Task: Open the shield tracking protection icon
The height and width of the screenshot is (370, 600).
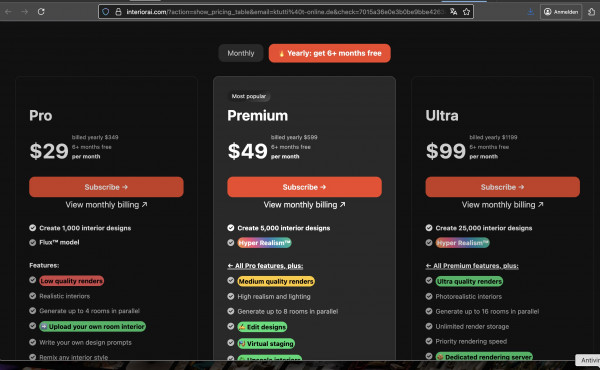Action: [x=106, y=12]
